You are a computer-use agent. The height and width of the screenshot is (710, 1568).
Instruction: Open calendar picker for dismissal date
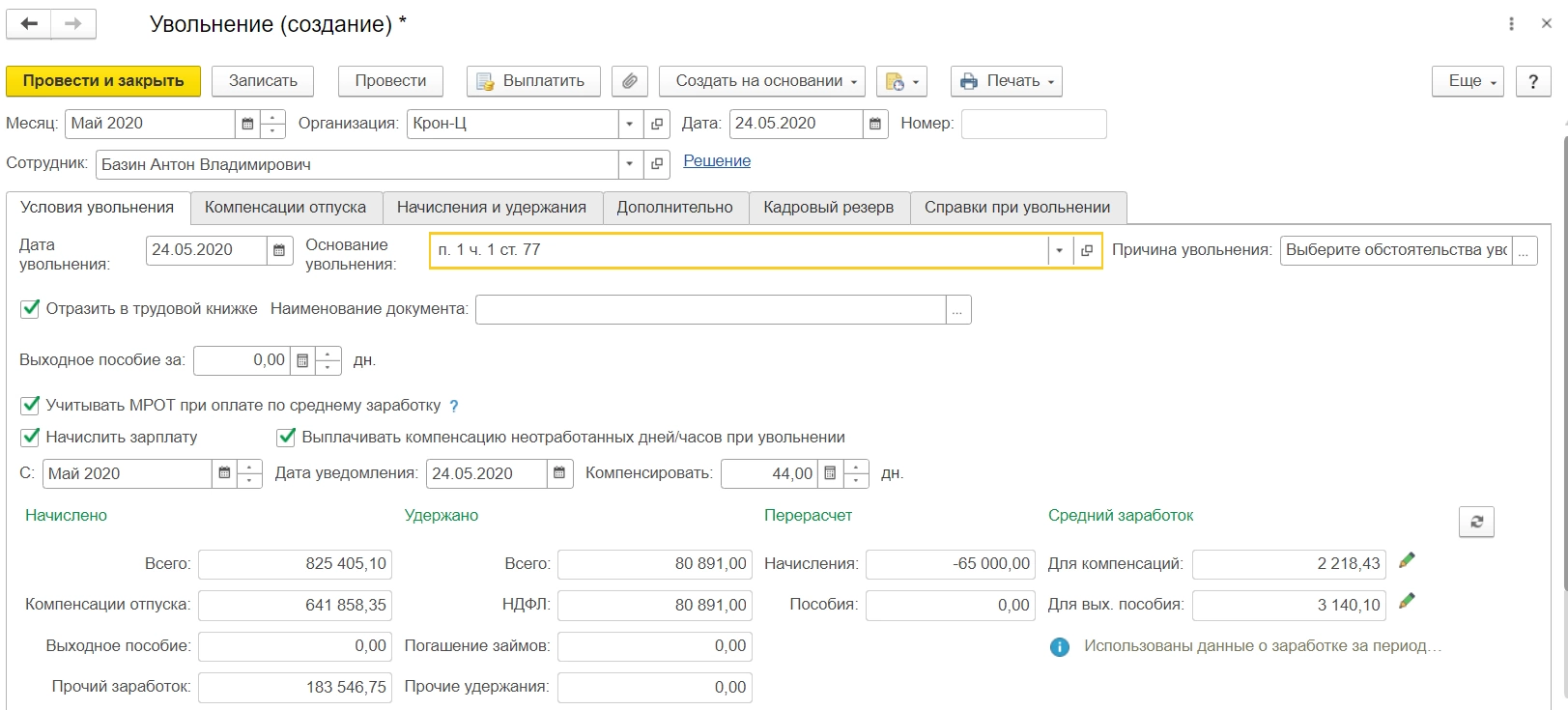(x=279, y=250)
